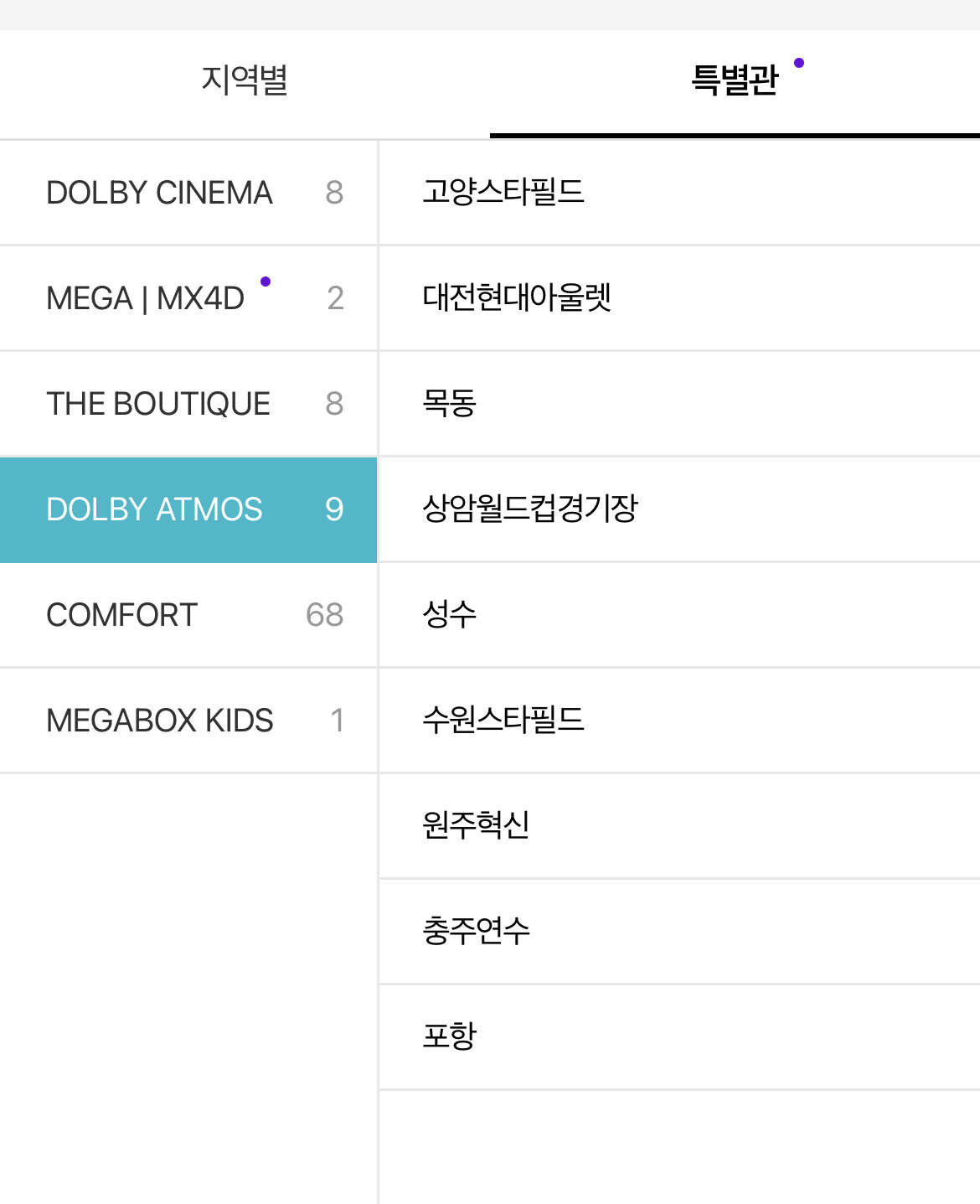Select DOLBY ATMOS category
Viewport: 980px width, 1204px height.
tap(155, 509)
